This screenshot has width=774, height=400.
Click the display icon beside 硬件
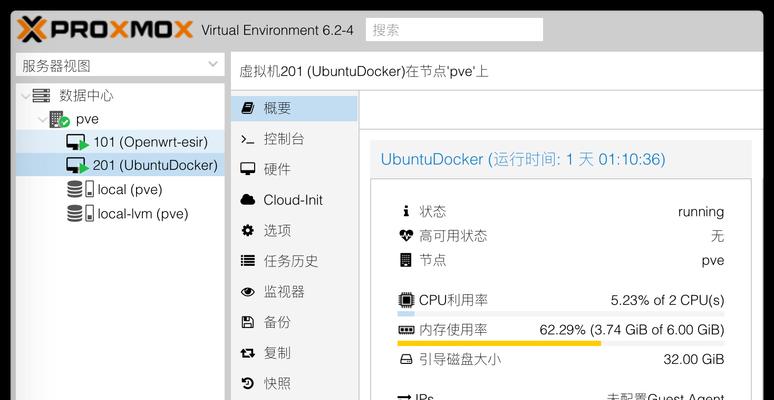(247, 169)
